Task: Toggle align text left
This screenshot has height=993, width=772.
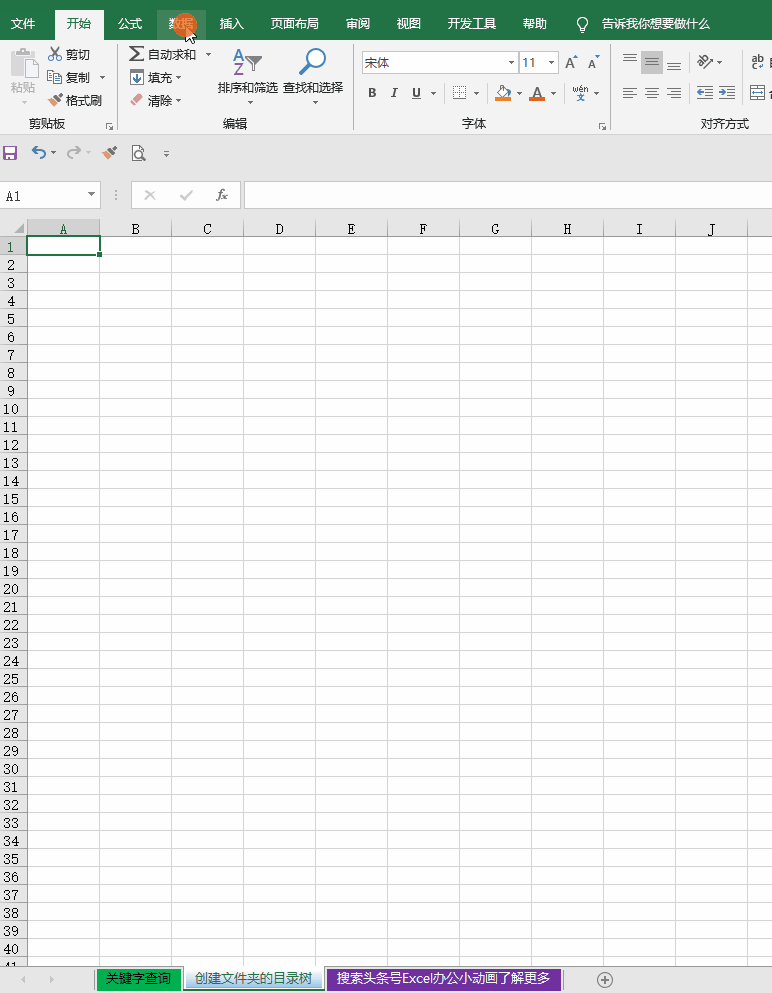Action: tap(630, 93)
